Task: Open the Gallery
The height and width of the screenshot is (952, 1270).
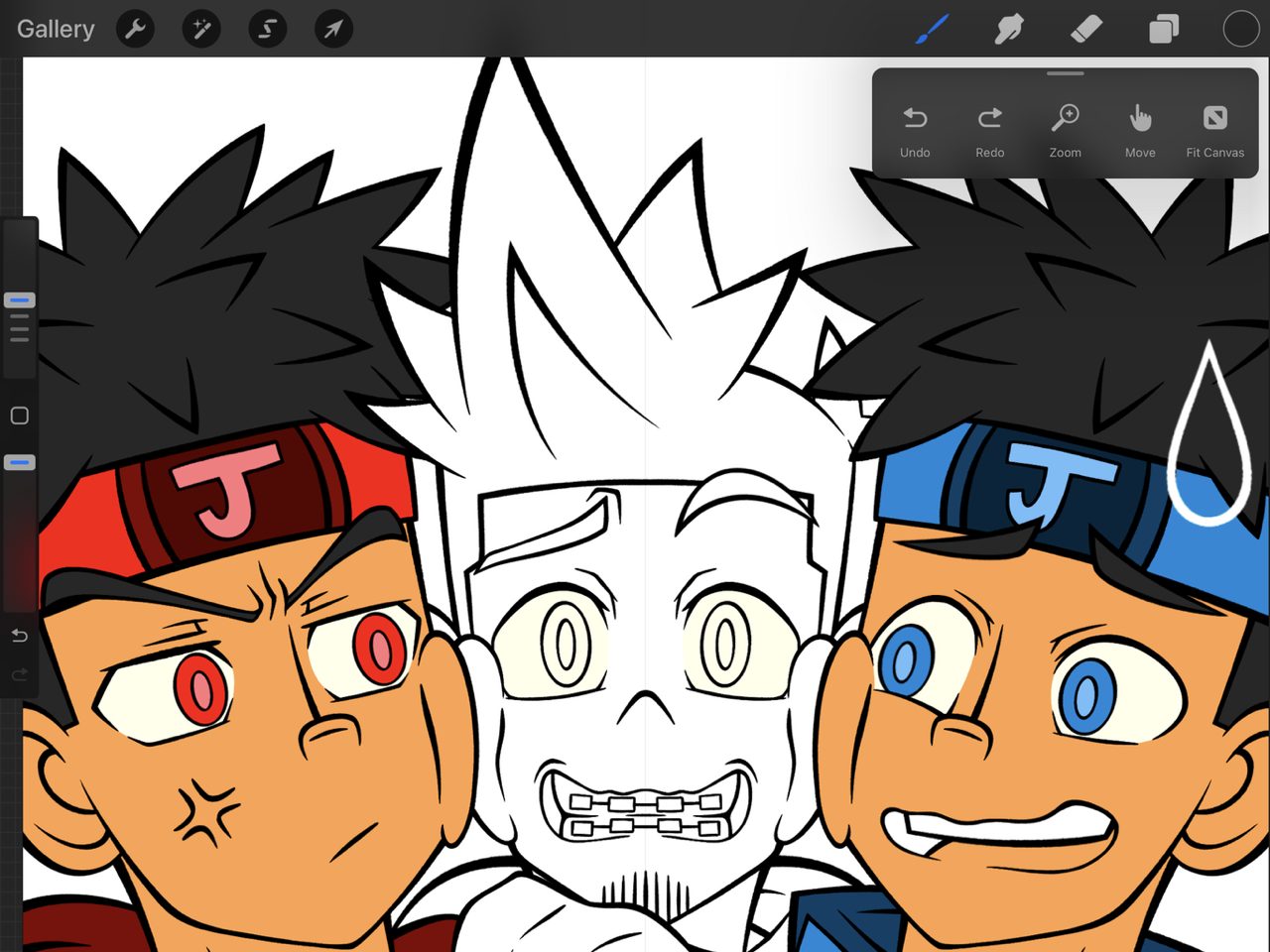Action: pyautogui.click(x=56, y=29)
